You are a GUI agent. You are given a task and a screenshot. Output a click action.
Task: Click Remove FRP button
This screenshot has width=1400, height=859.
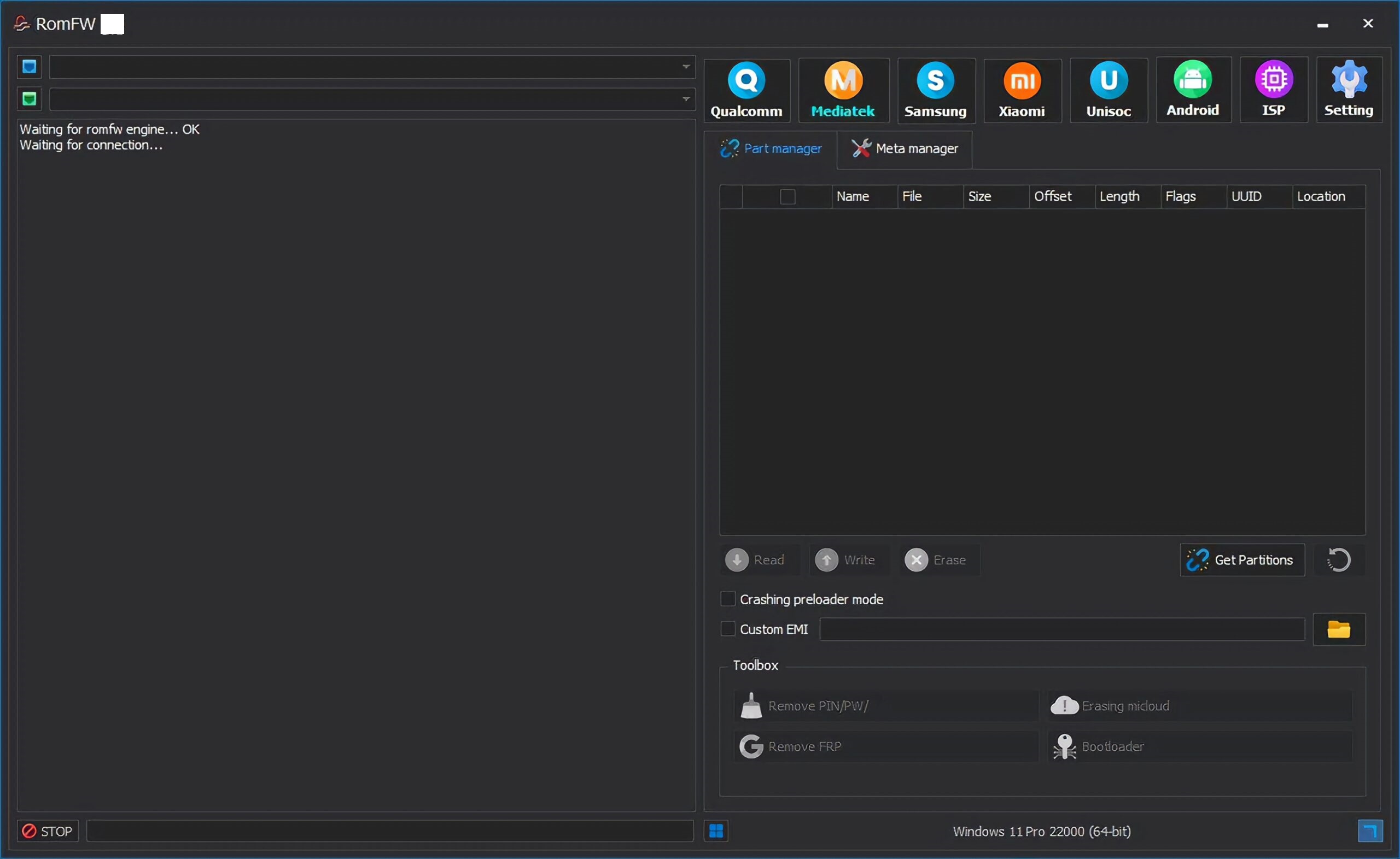(886, 746)
